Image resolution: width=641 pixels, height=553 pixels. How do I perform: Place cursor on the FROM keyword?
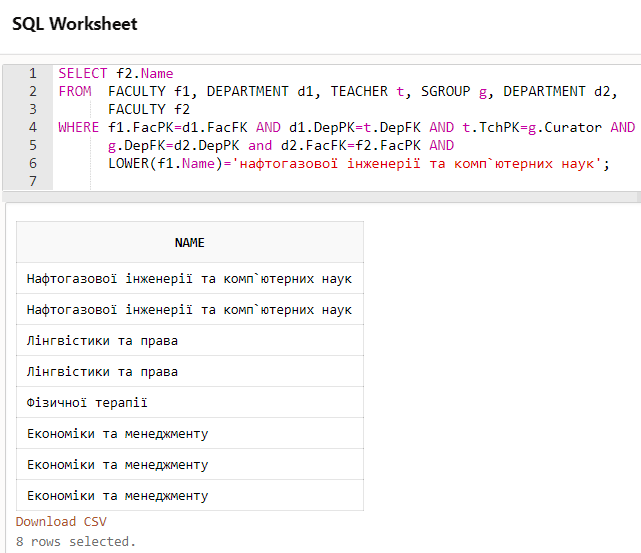click(x=74, y=91)
